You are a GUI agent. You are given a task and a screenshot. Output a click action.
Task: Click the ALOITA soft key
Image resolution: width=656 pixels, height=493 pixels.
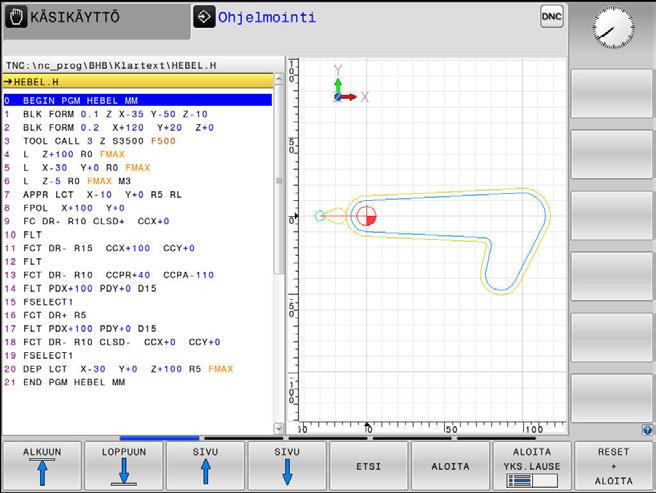point(450,466)
